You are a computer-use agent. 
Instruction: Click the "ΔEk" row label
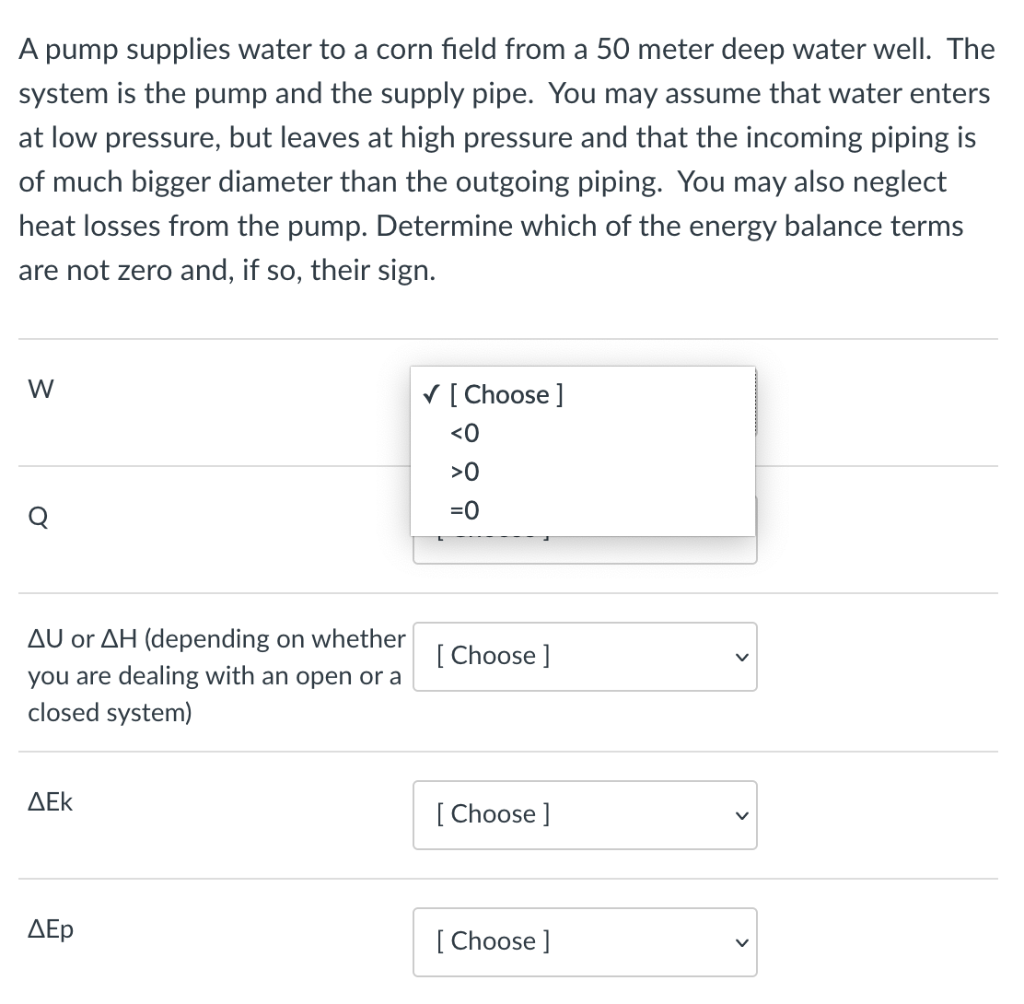pyautogui.click(x=50, y=802)
